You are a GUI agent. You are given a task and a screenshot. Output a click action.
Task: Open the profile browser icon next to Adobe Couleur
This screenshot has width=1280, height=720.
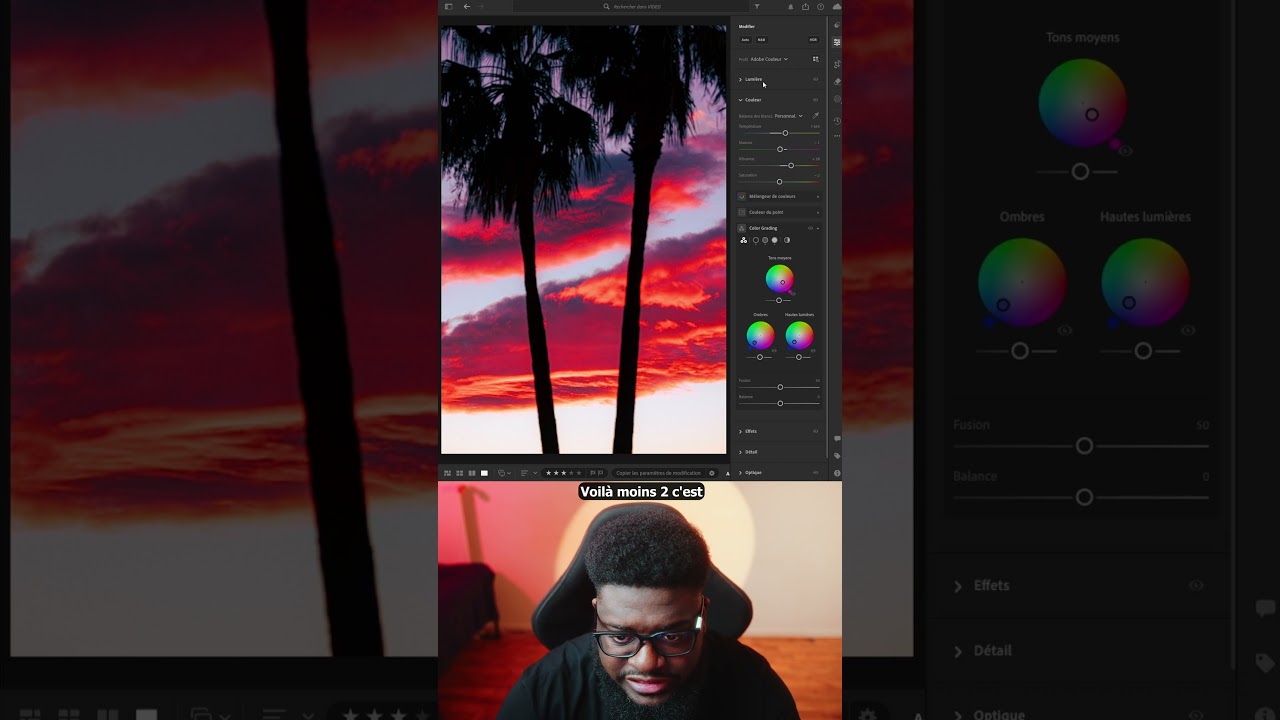pyautogui.click(x=816, y=59)
